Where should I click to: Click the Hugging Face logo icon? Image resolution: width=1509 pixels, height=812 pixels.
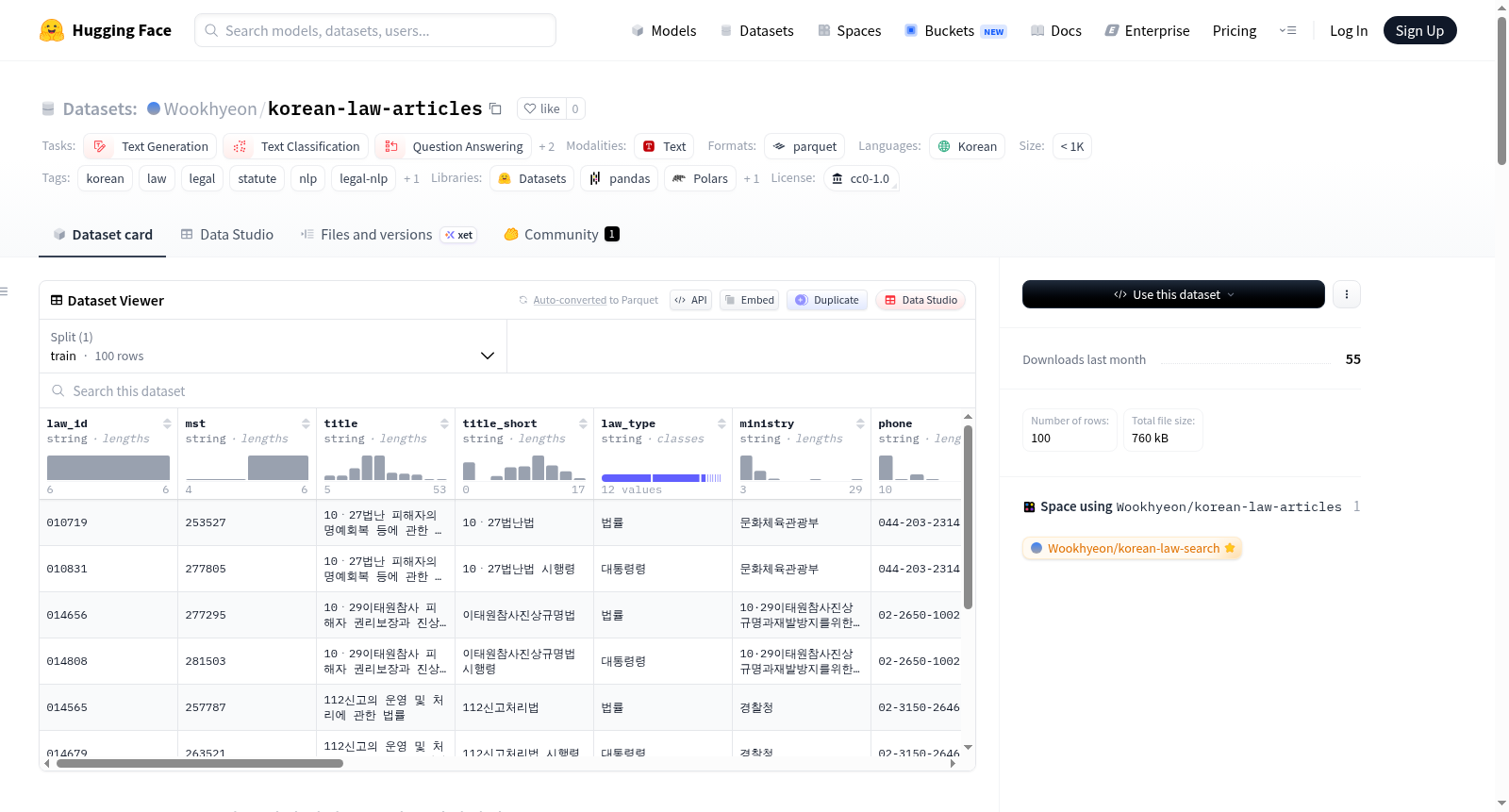click(x=52, y=30)
